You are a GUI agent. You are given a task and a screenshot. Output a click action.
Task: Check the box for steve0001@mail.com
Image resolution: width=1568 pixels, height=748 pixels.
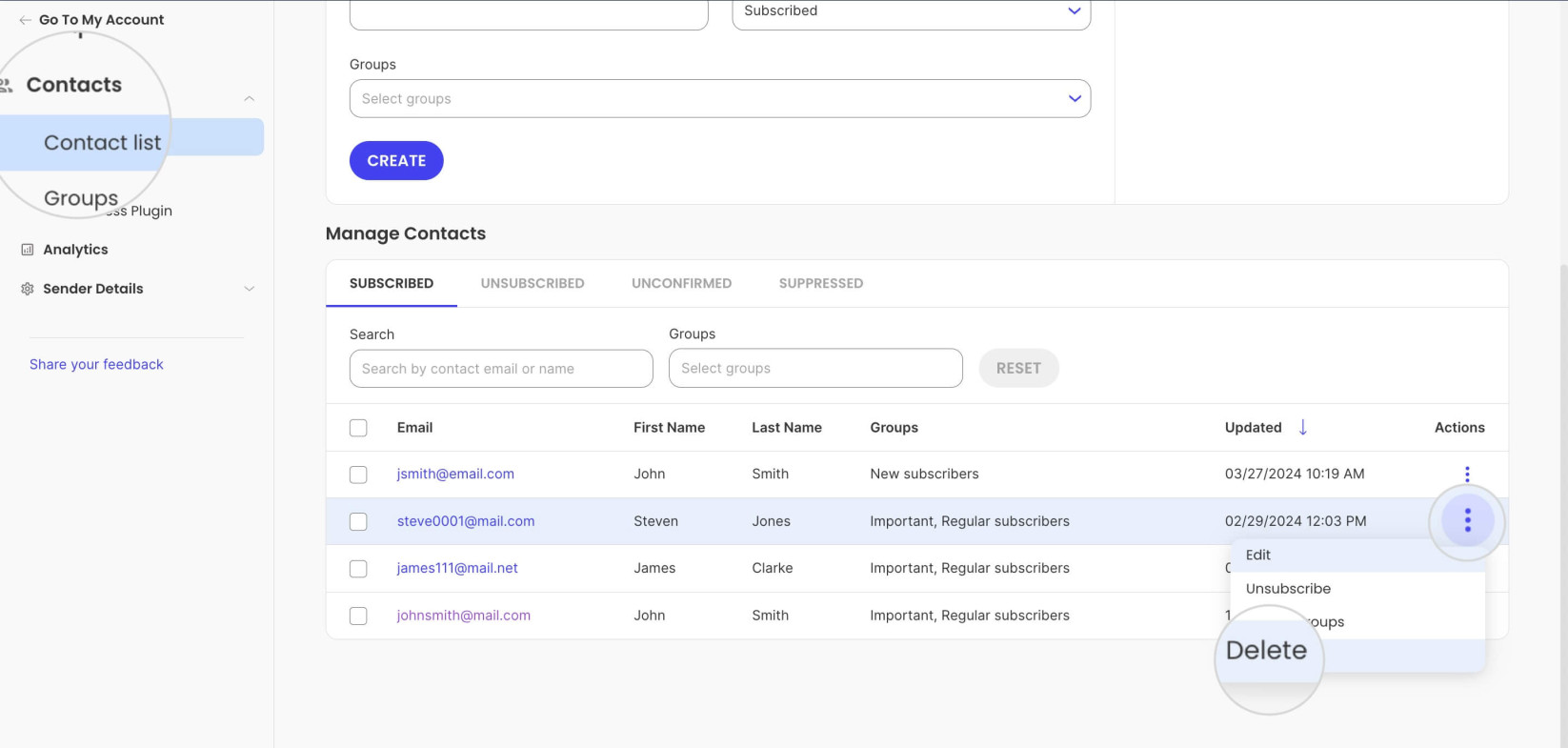pos(358,521)
